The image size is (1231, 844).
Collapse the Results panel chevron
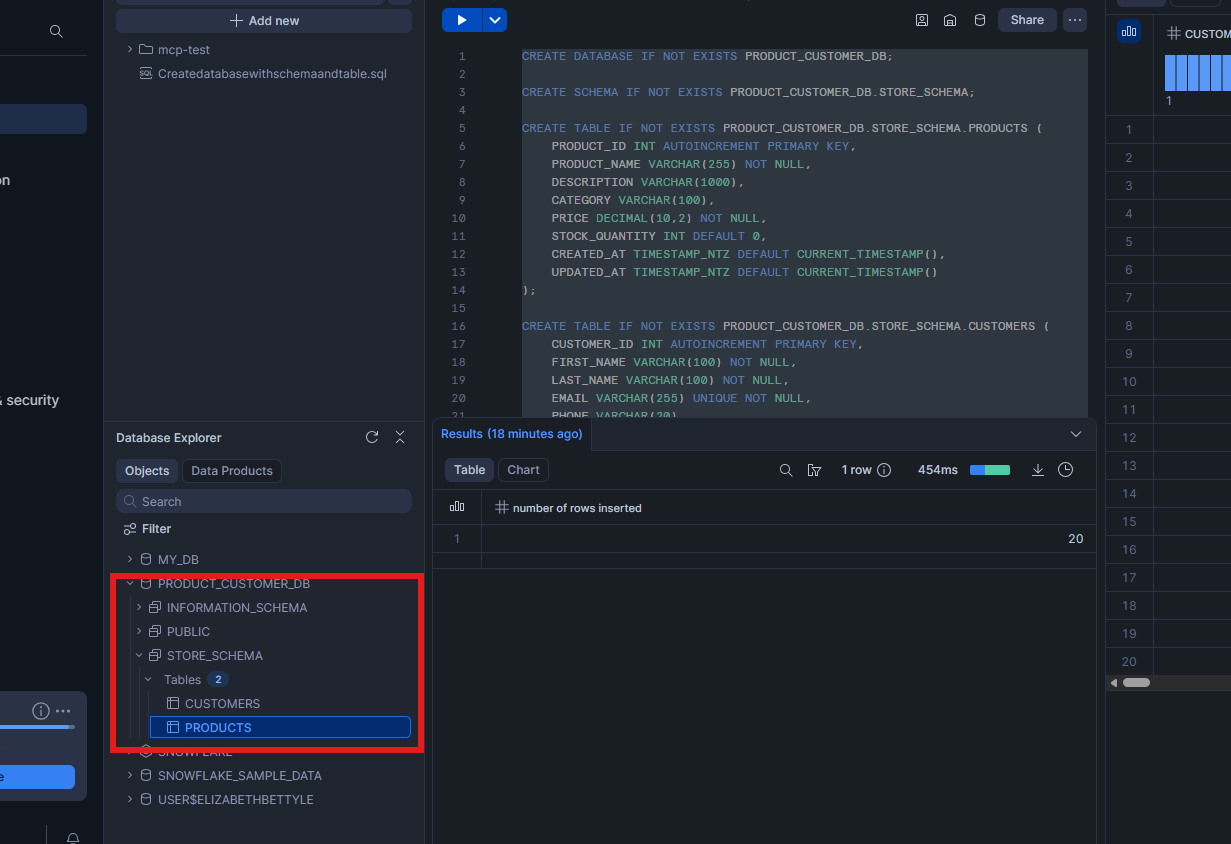click(x=1076, y=434)
